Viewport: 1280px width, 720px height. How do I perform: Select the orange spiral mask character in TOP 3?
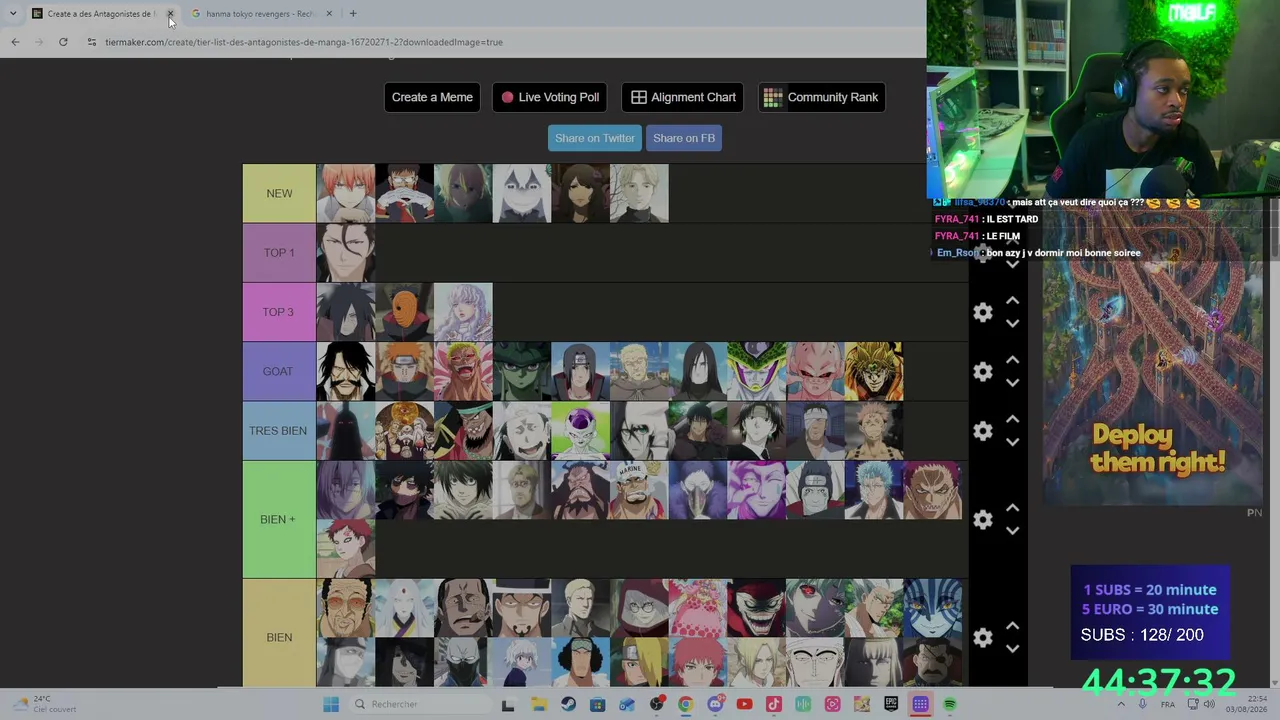405,312
